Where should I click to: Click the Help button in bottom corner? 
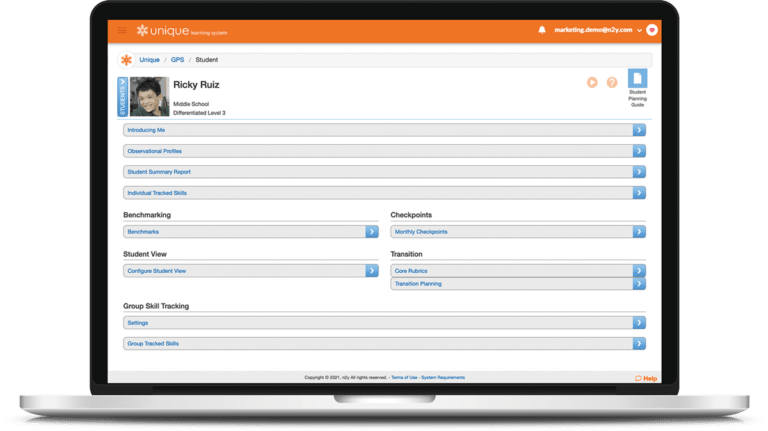coord(646,378)
